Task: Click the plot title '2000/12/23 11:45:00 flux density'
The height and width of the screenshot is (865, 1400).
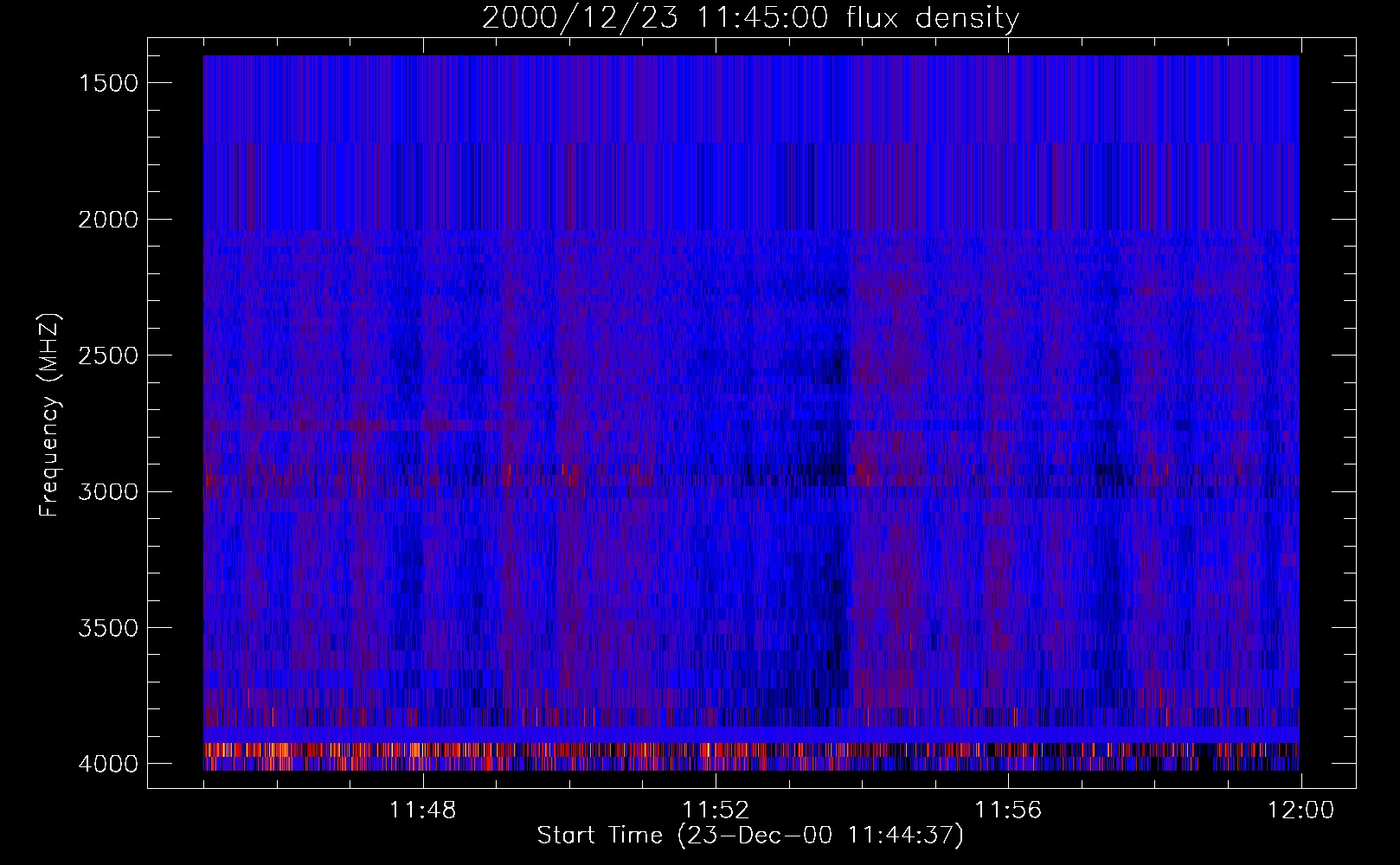Action: (750, 18)
